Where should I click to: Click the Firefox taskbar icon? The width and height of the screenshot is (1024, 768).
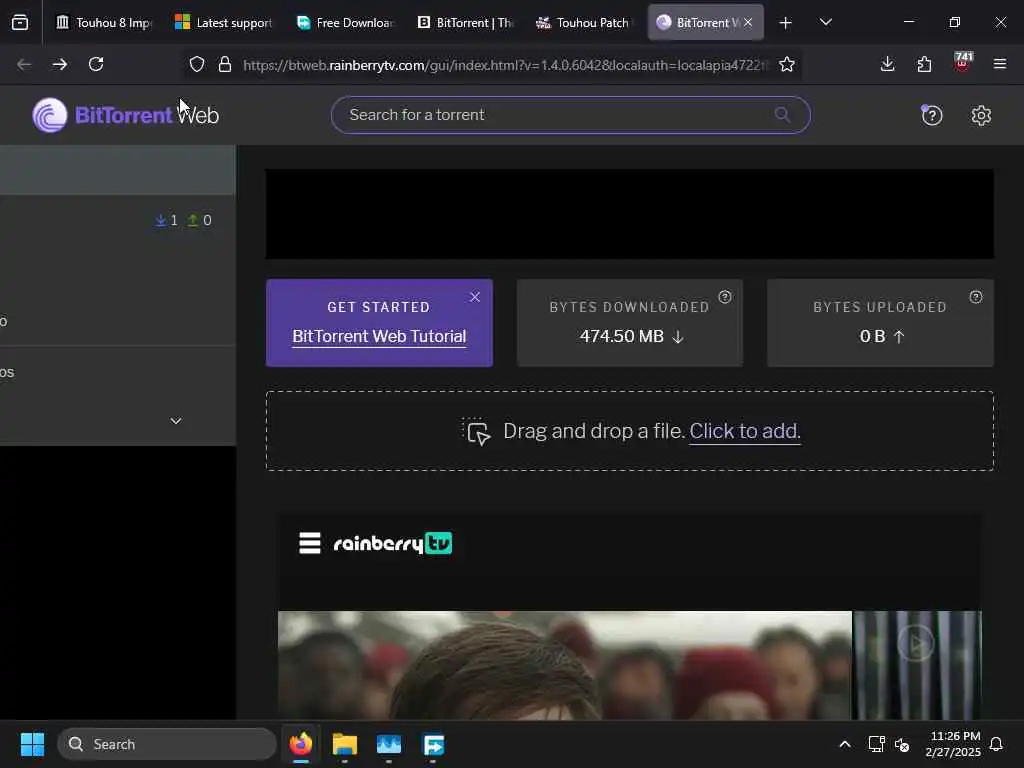300,744
